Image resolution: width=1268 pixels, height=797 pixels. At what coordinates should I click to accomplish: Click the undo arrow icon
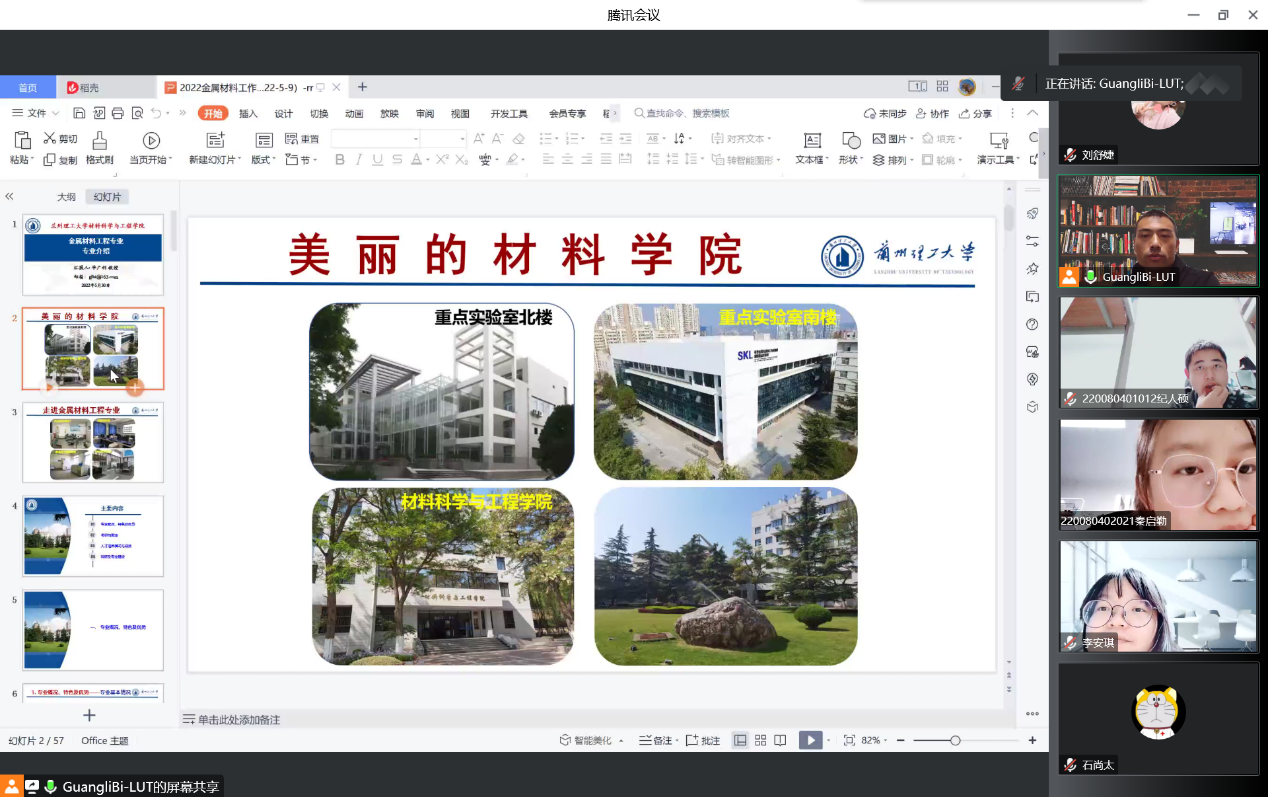click(x=156, y=113)
